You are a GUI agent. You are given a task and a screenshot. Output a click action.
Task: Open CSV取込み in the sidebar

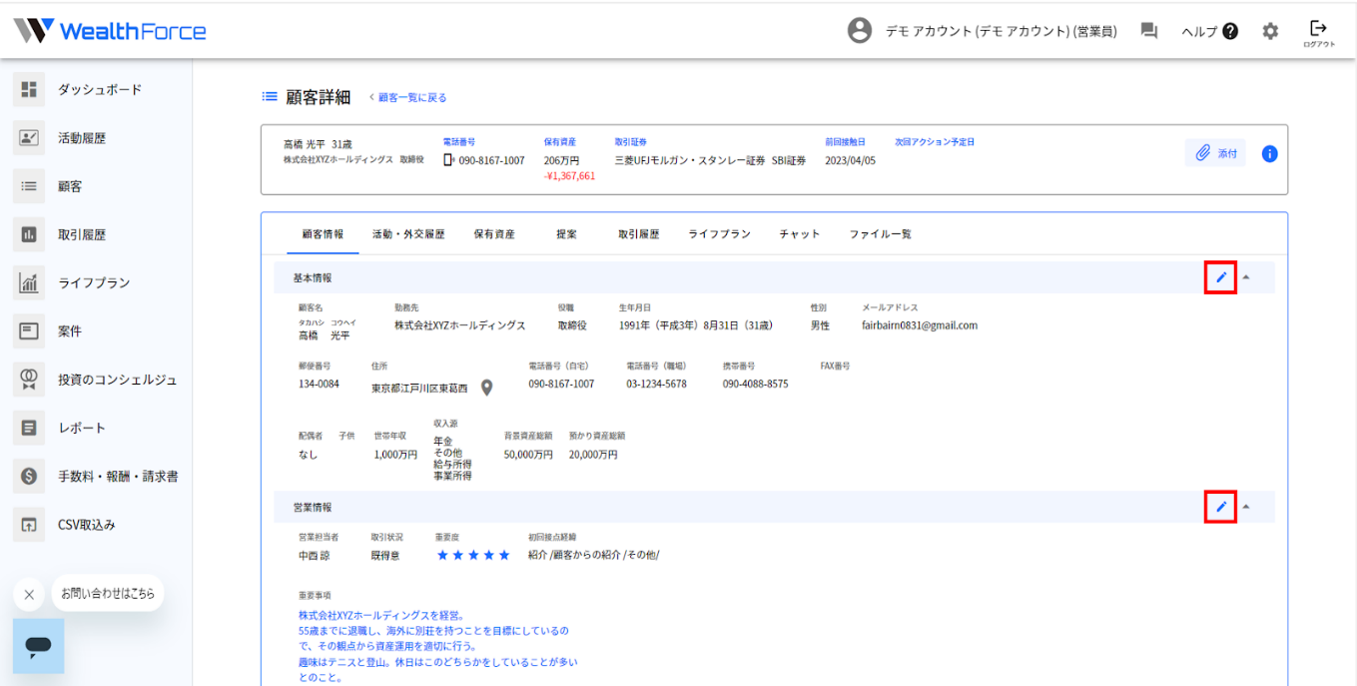tap(86, 525)
